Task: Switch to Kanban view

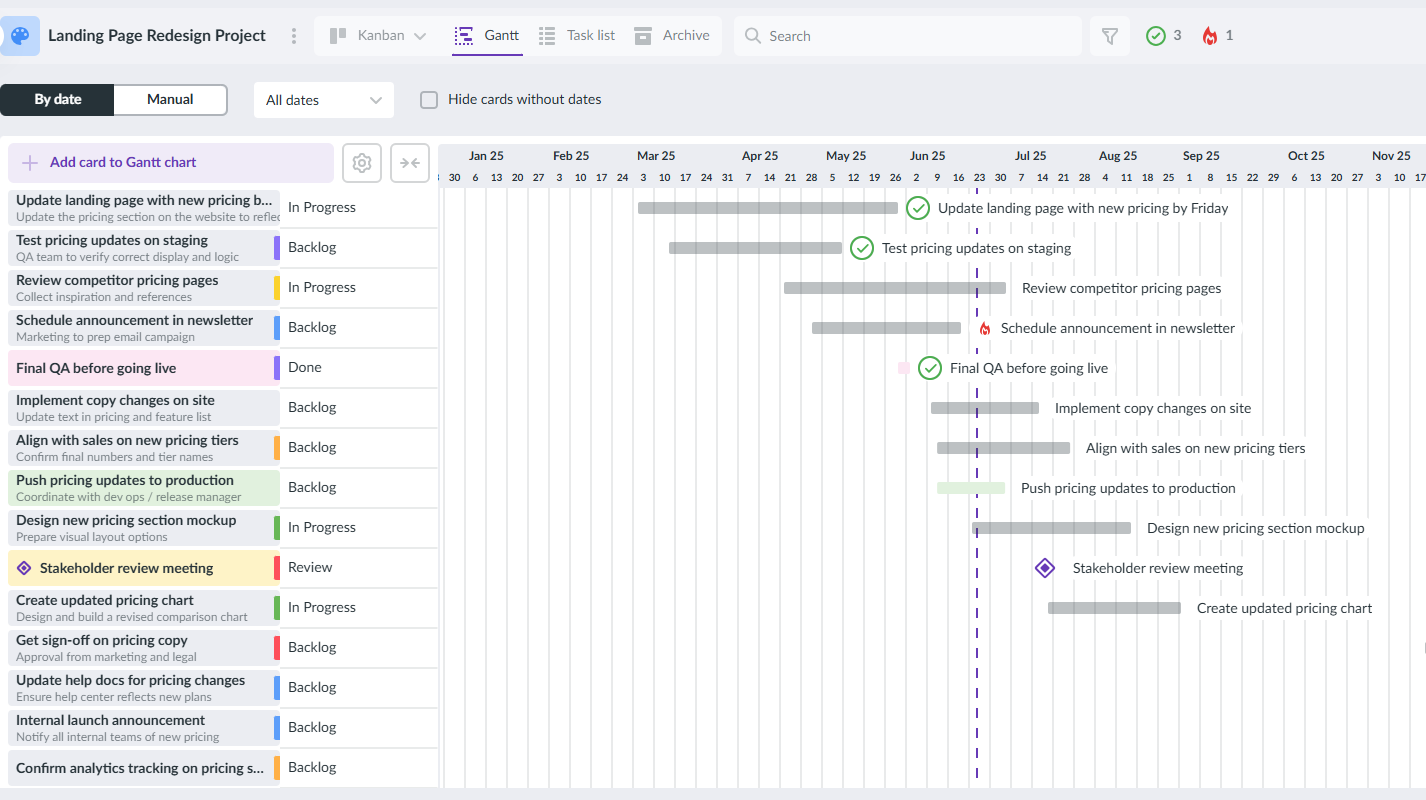Action: (x=367, y=36)
